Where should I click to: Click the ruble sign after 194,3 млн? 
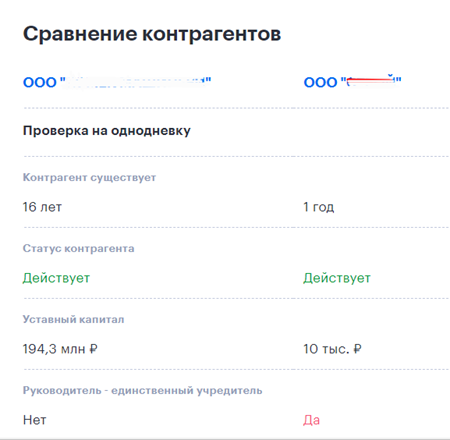coord(93,349)
